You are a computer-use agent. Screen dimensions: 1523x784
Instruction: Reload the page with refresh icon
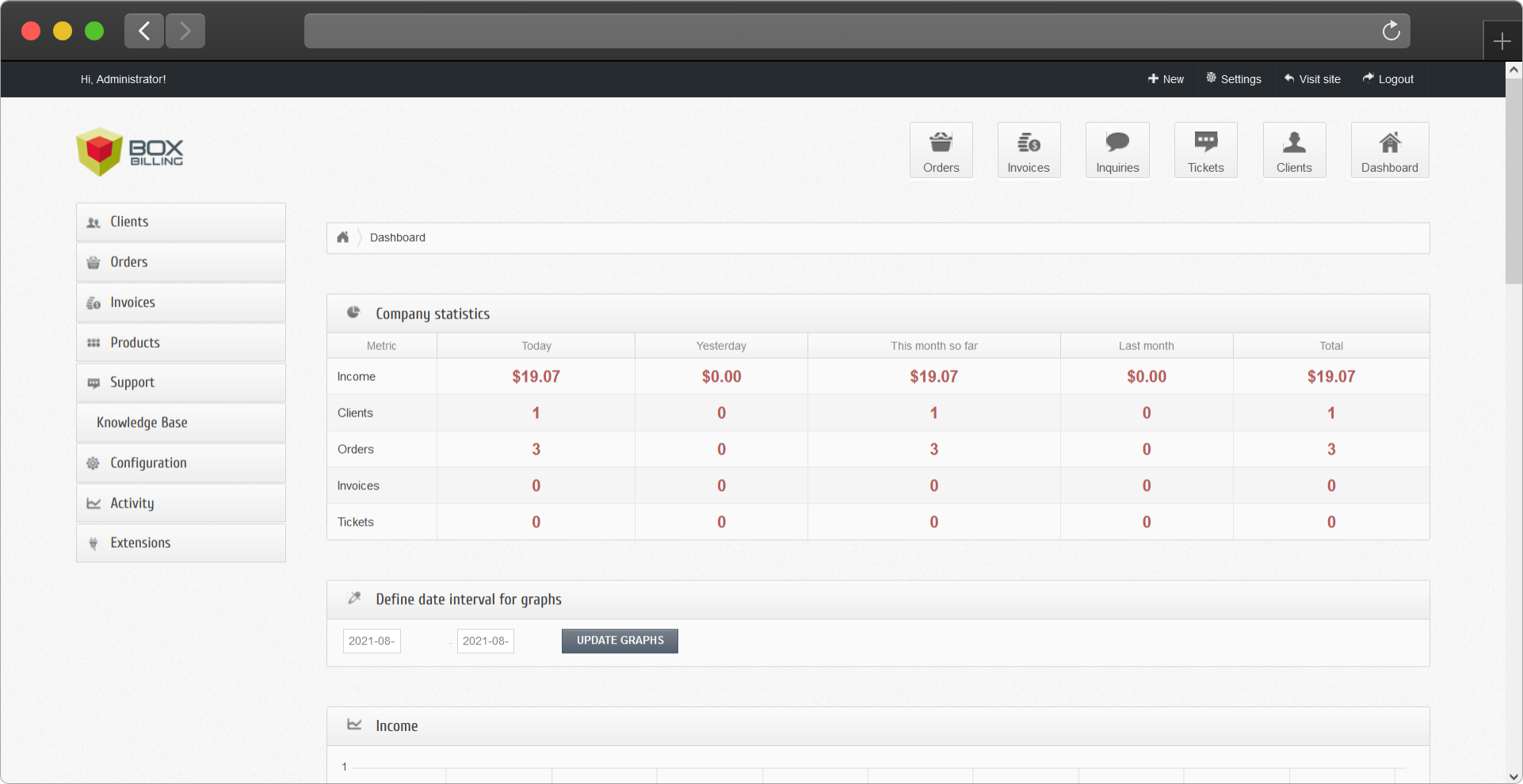pos(1391,31)
